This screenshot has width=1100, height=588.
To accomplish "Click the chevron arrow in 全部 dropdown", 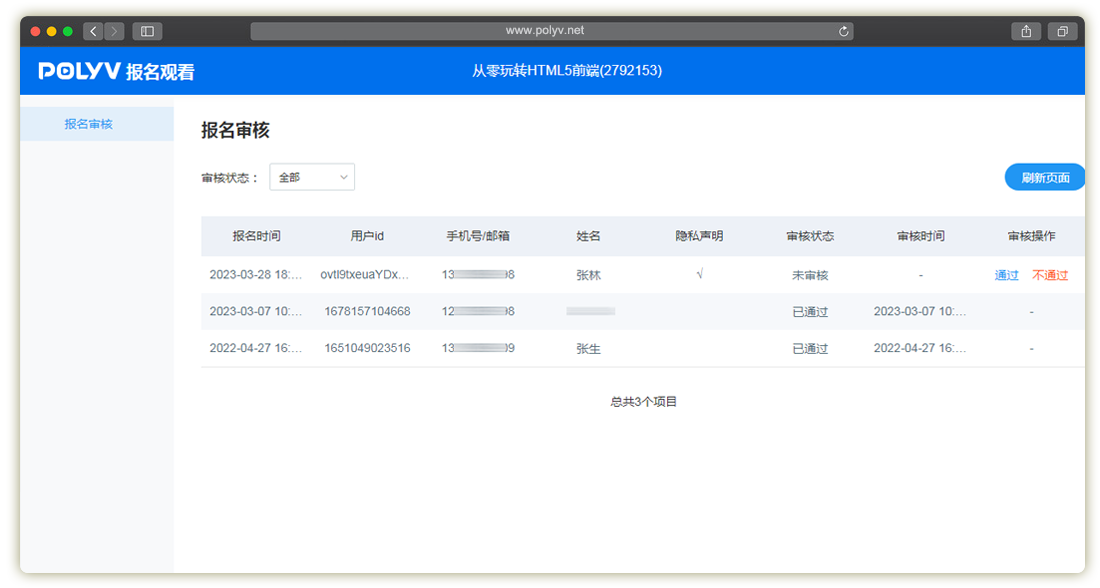I will (343, 177).
